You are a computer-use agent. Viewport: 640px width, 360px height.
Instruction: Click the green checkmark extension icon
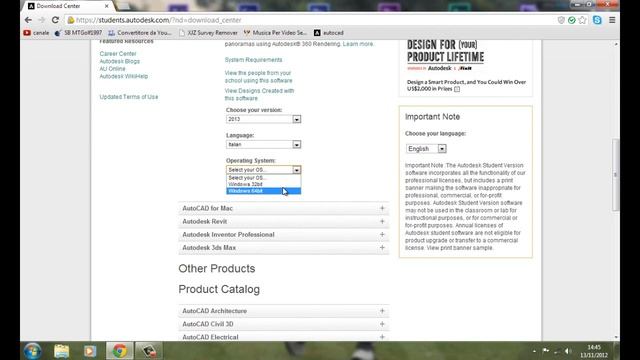[x=571, y=20]
